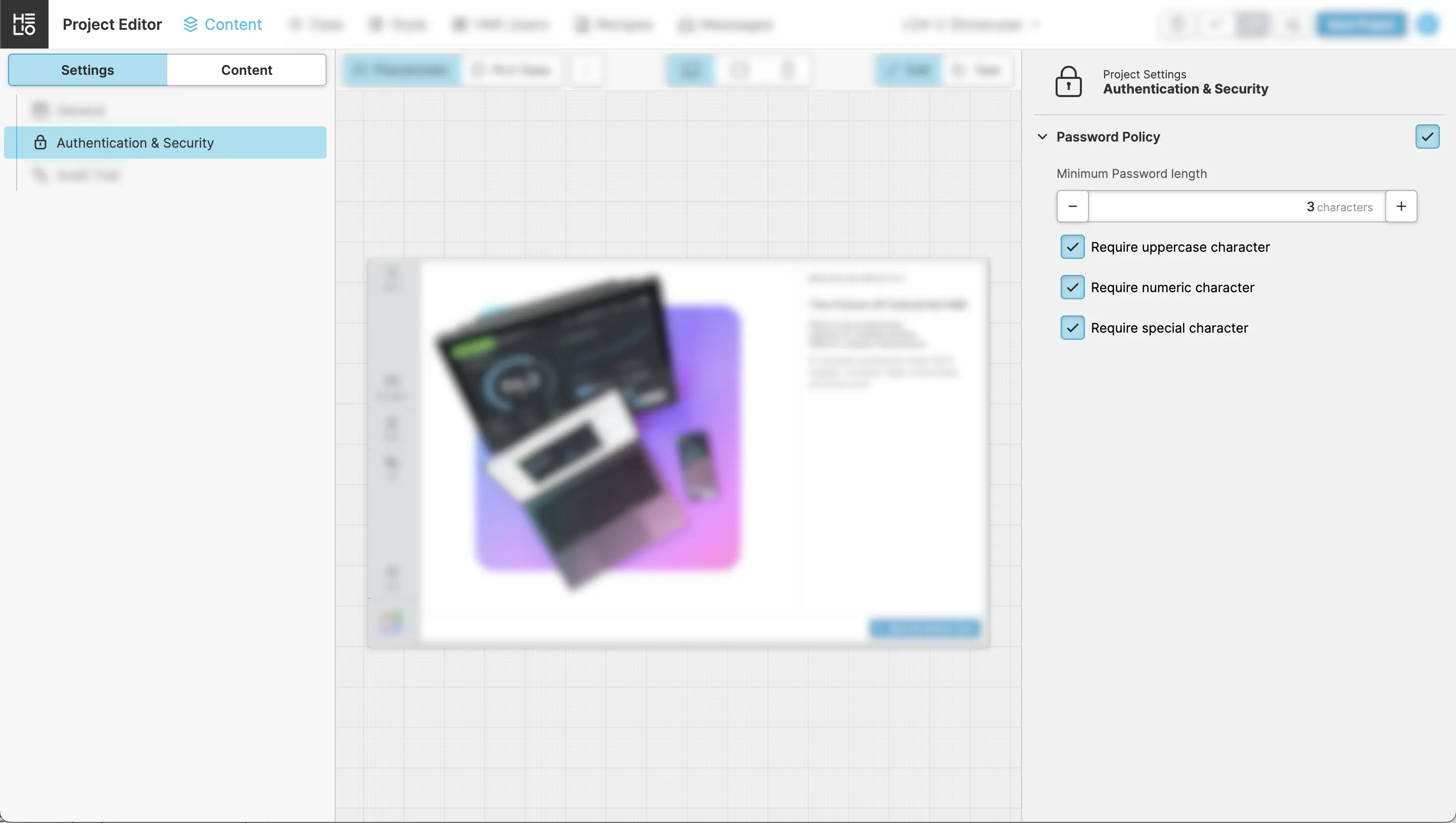Uncheck Require uppercase character
This screenshot has width=1456, height=823.
[1072, 247]
